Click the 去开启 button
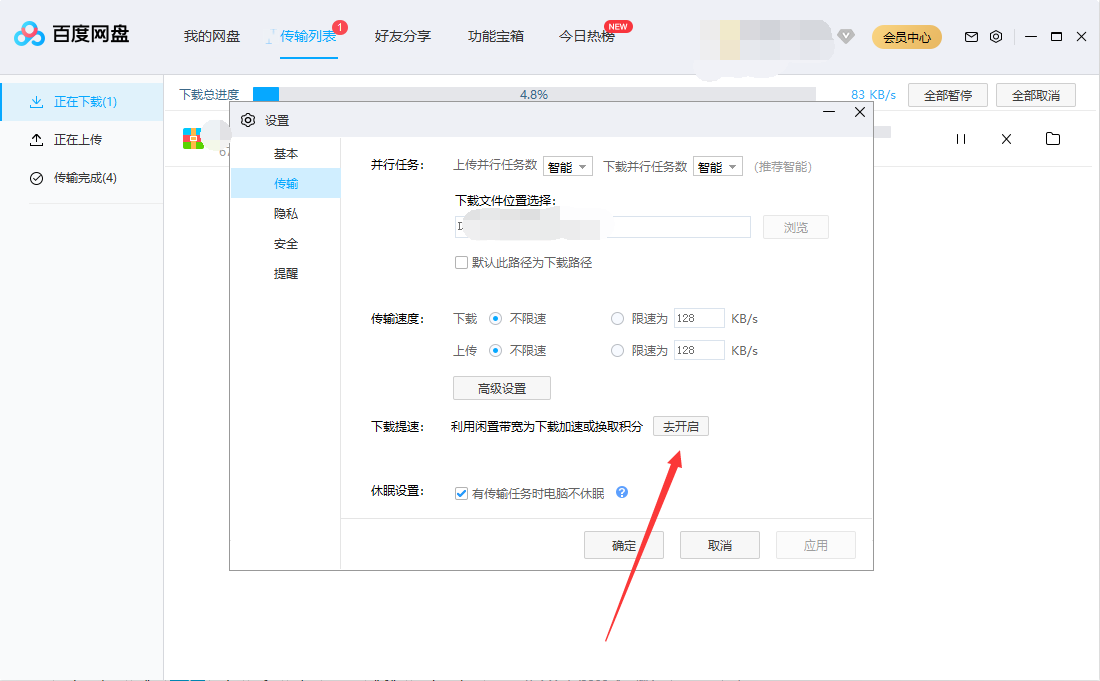1100x681 pixels. click(x=681, y=427)
